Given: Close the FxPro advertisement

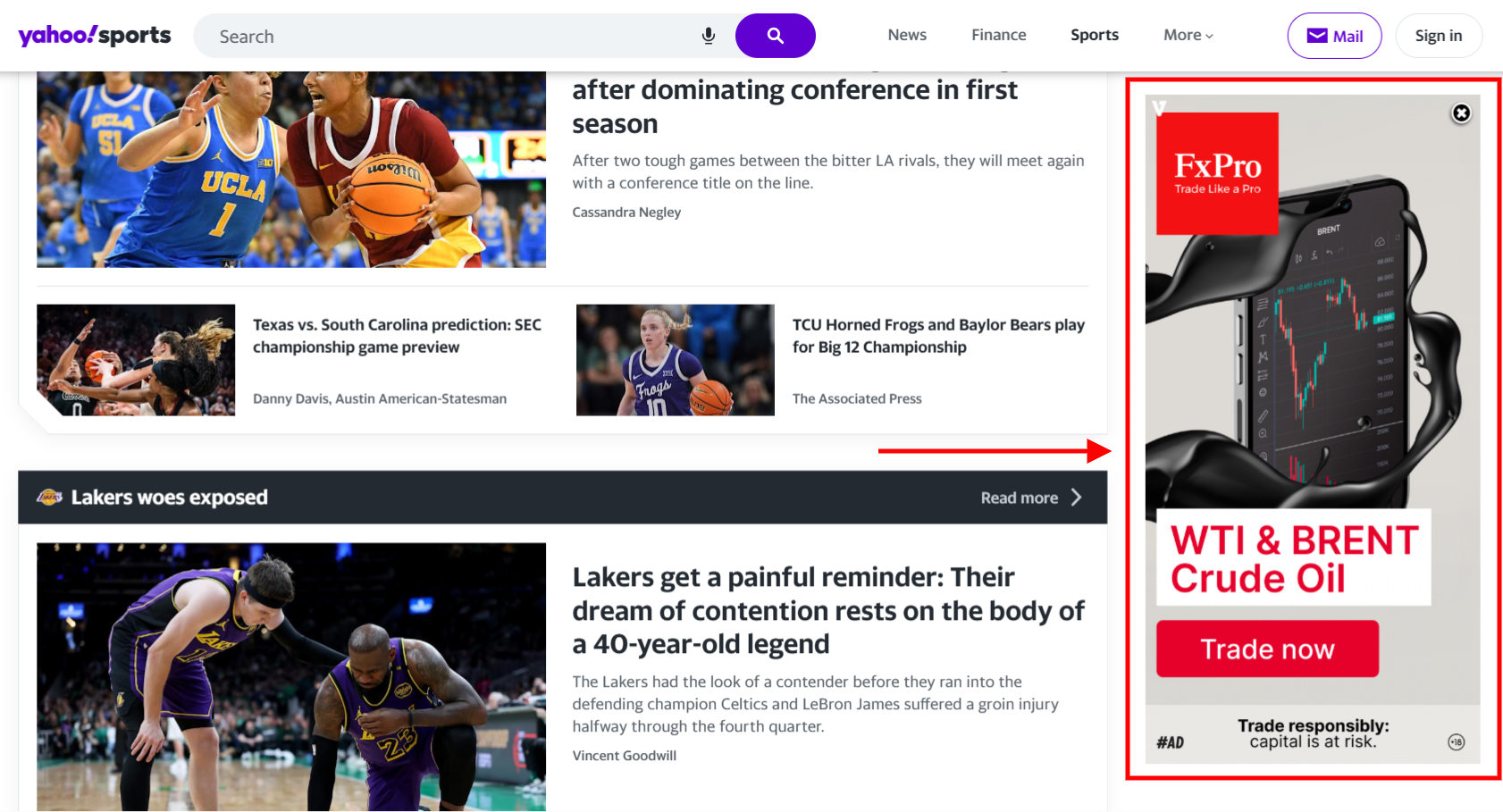Looking at the screenshot, I should 1461,113.
